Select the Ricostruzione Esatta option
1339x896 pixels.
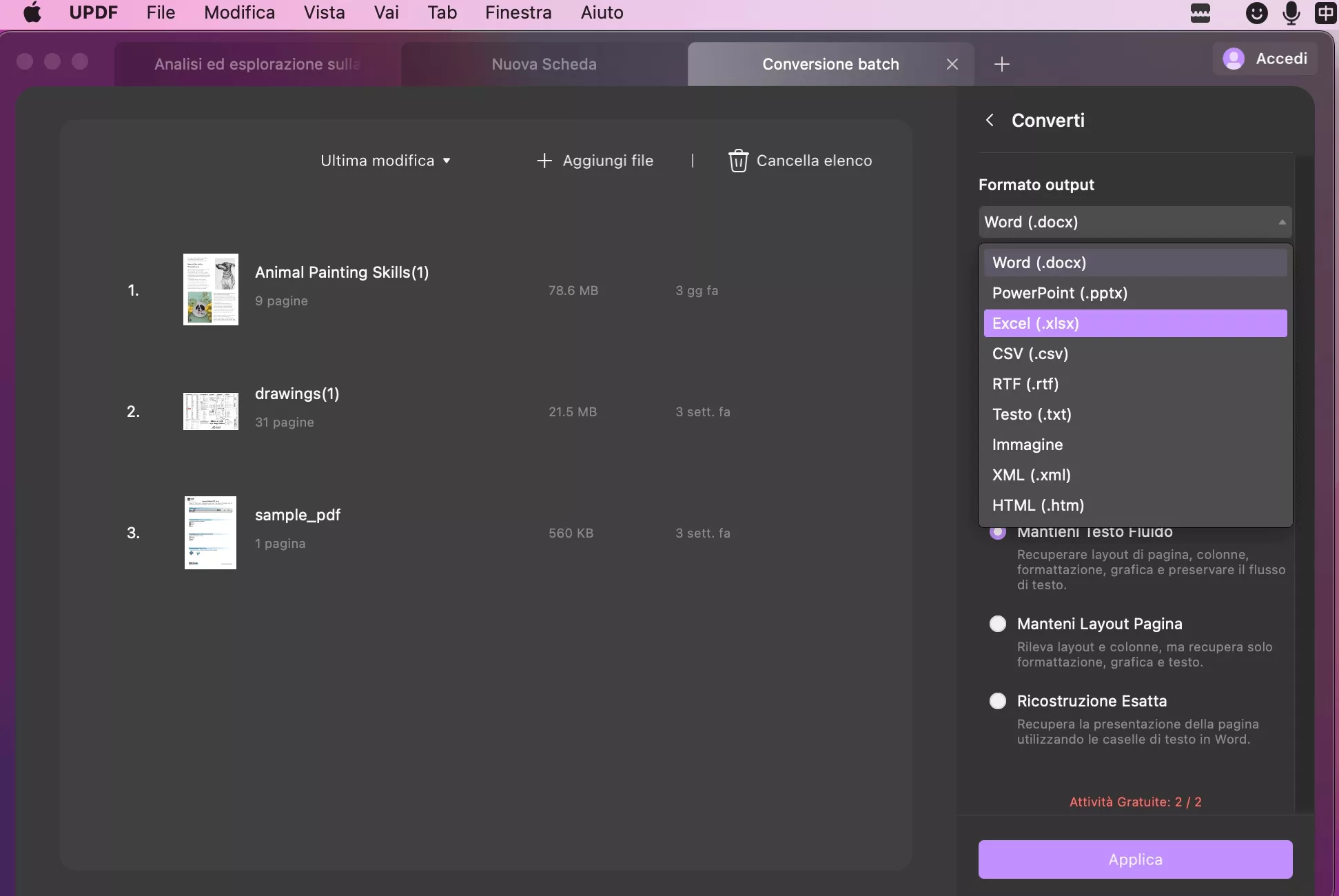coord(998,701)
